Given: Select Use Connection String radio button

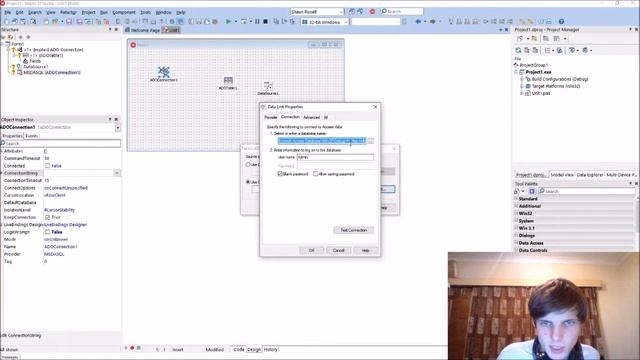Looking at the screenshot, I should click(248, 182).
